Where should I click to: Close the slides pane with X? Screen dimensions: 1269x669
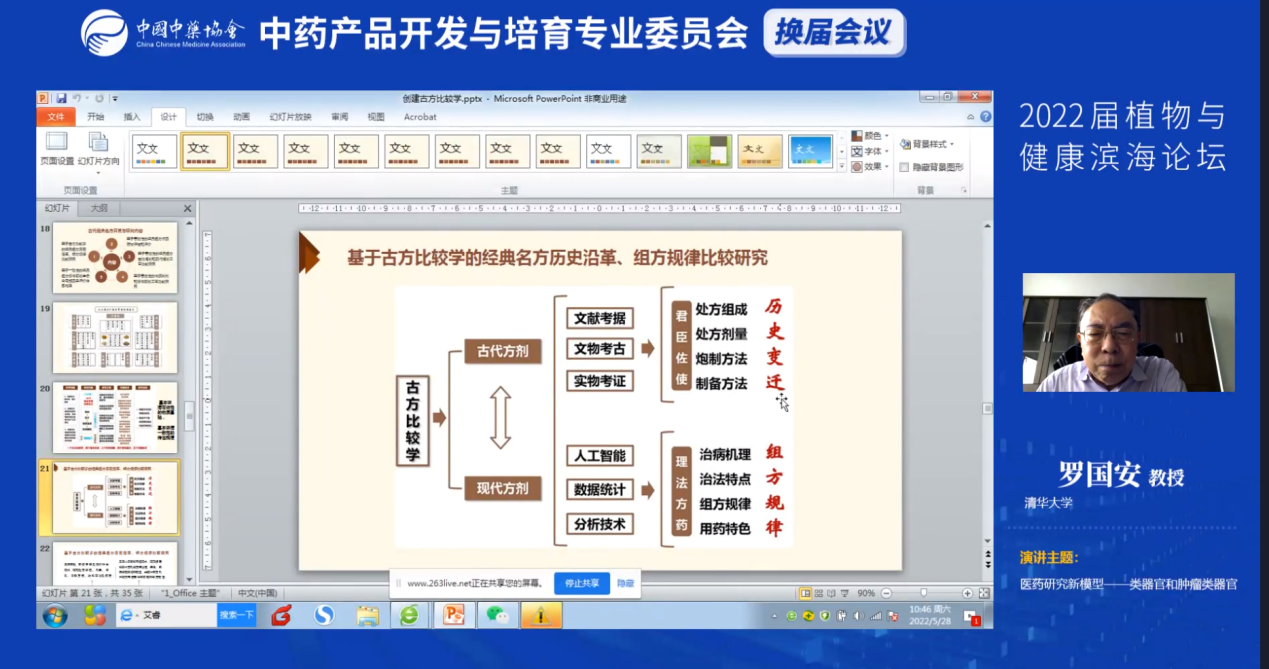187,209
